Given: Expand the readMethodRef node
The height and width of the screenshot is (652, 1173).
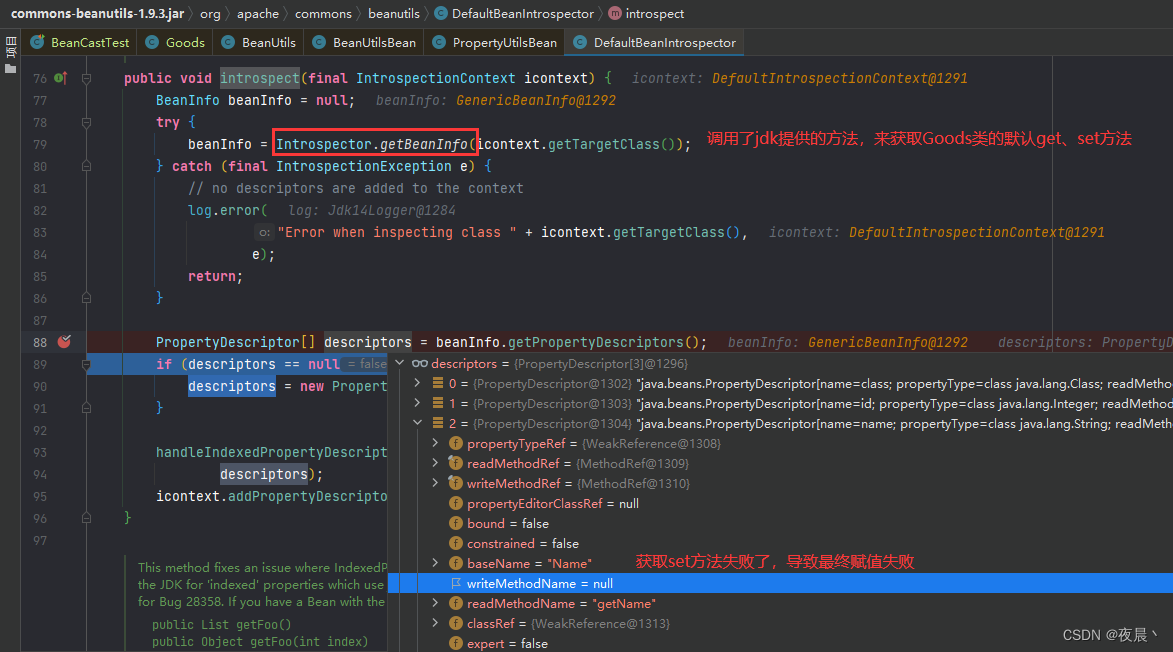Looking at the screenshot, I should pyautogui.click(x=435, y=464).
